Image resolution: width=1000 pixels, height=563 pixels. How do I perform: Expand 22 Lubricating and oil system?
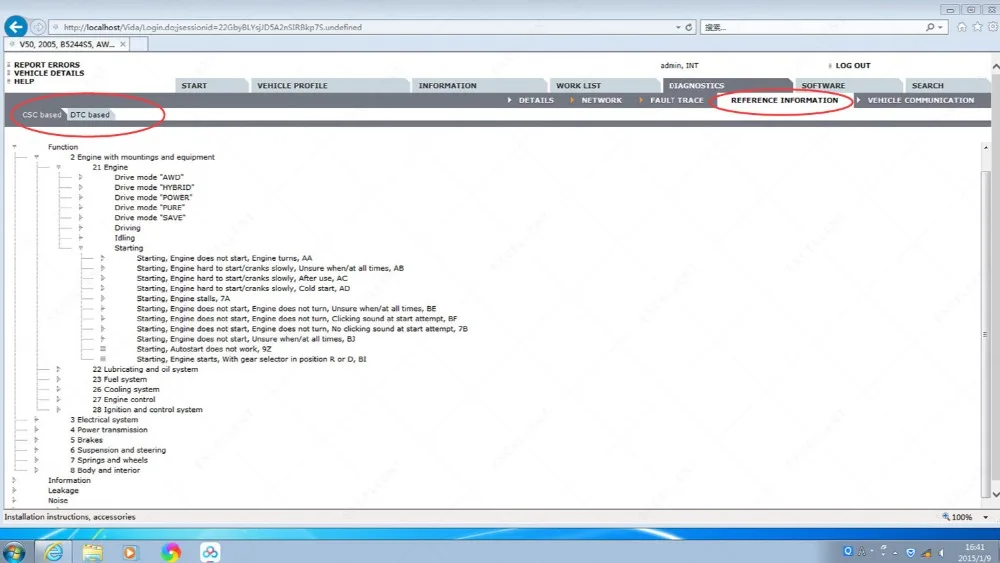(x=58, y=369)
